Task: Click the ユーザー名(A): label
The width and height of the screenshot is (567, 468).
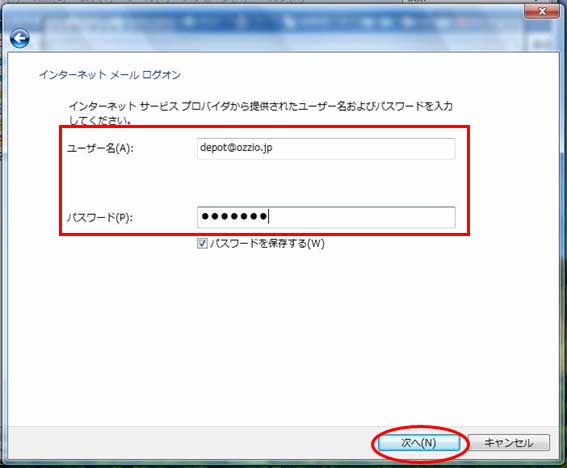Action: click(x=100, y=148)
